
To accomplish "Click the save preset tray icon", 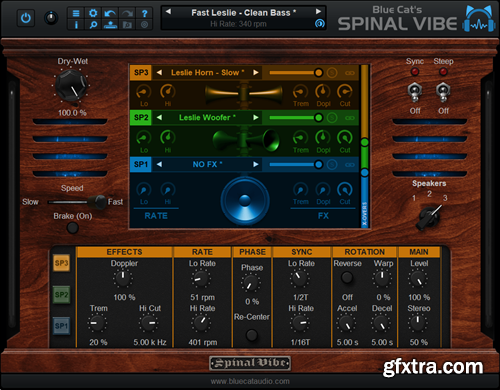I will [x=110, y=25].
